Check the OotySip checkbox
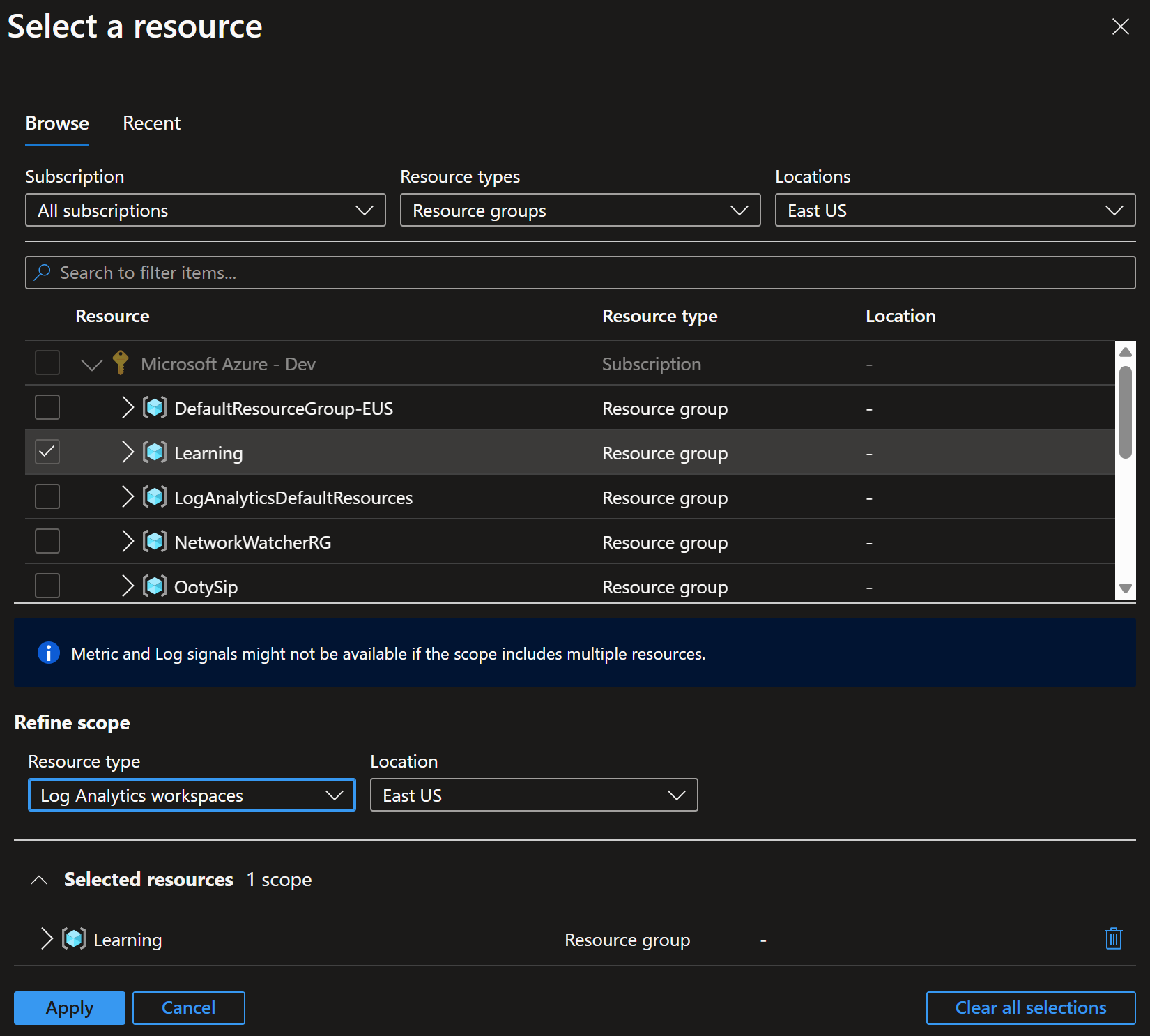 tap(47, 586)
